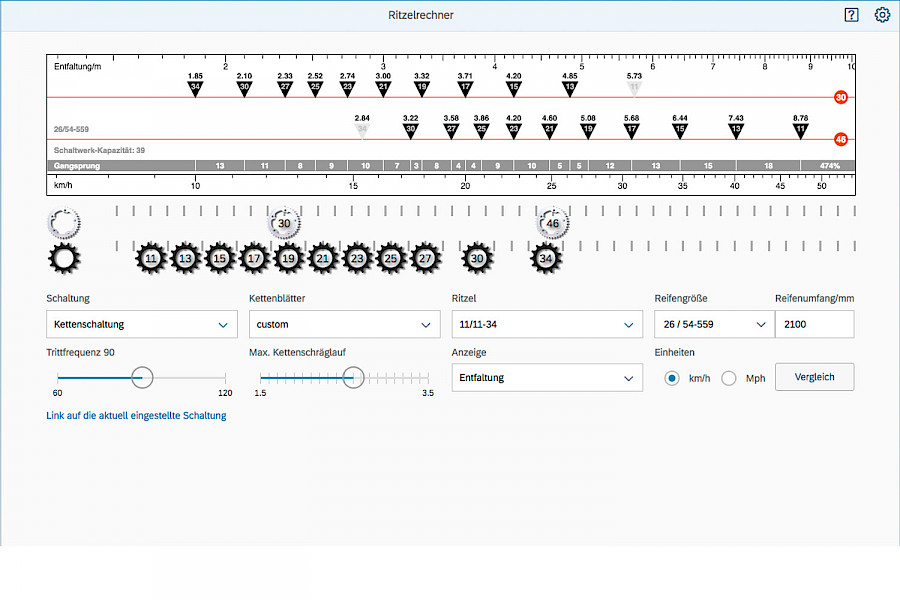This screenshot has height=600, width=900.
Task: Select the 46-tooth chainring icon
Action: coord(552,224)
